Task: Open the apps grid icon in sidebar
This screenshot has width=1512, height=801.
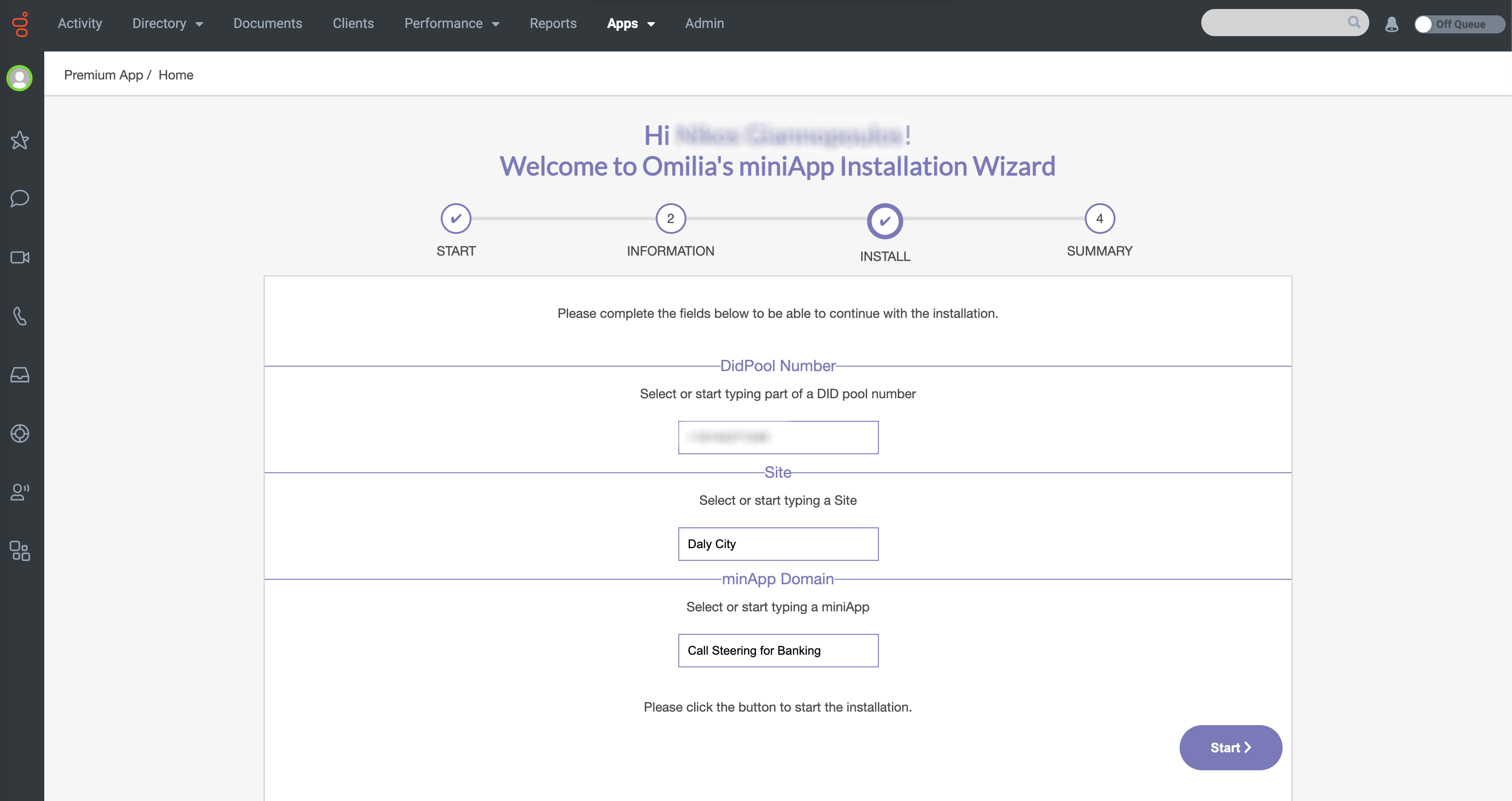Action: click(x=20, y=550)
